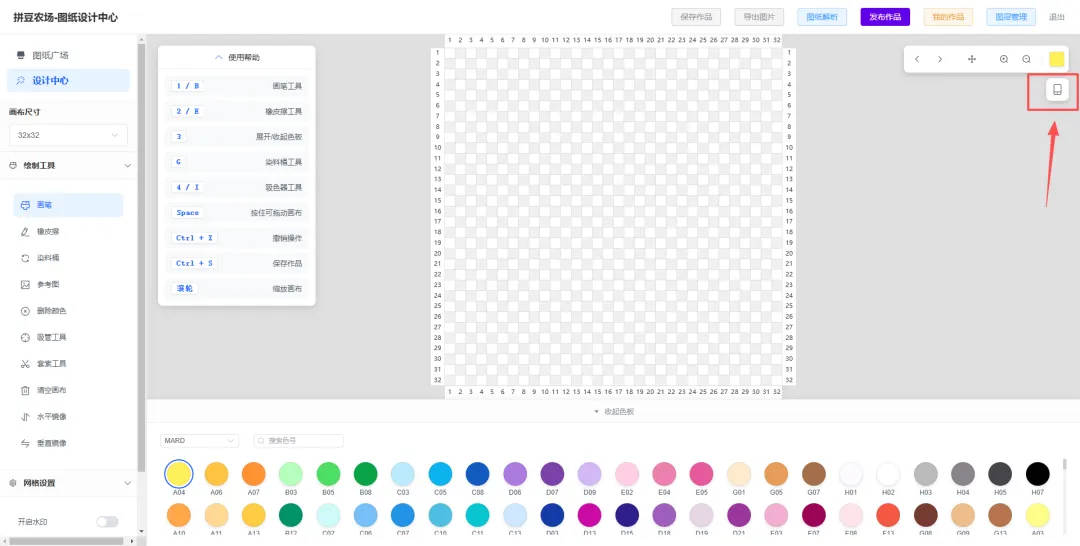Pick the H04 gray bead color
This screenshot has width=1080, height=546.
coord(963,474)
